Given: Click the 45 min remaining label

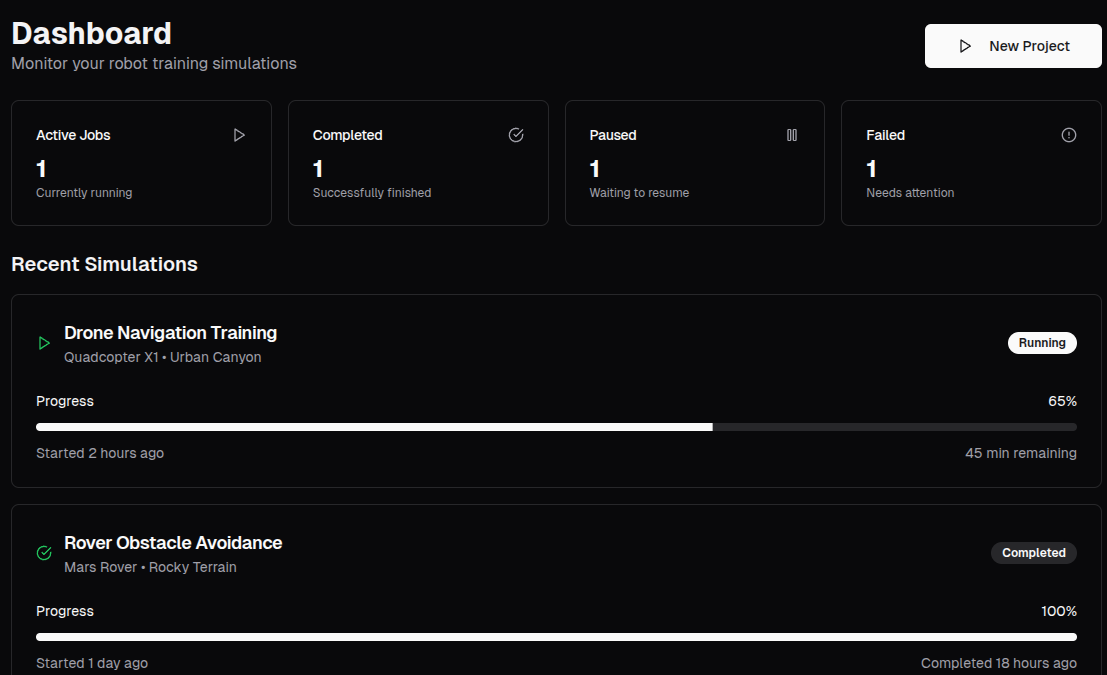Looking at the screenshot, I should pos(1020,453).
